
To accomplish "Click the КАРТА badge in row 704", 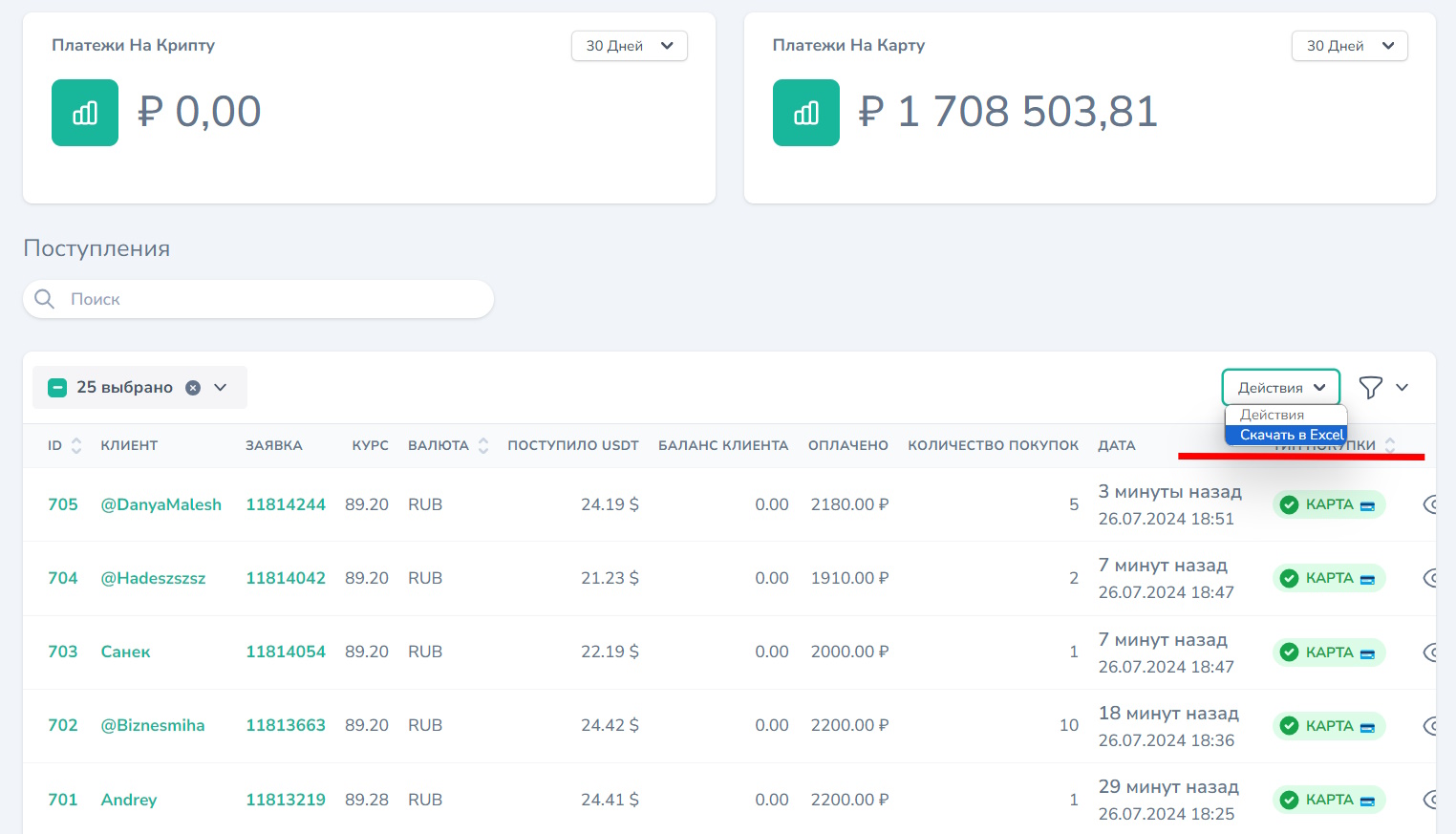I will pyautogui.click(x=1328, y=578).
